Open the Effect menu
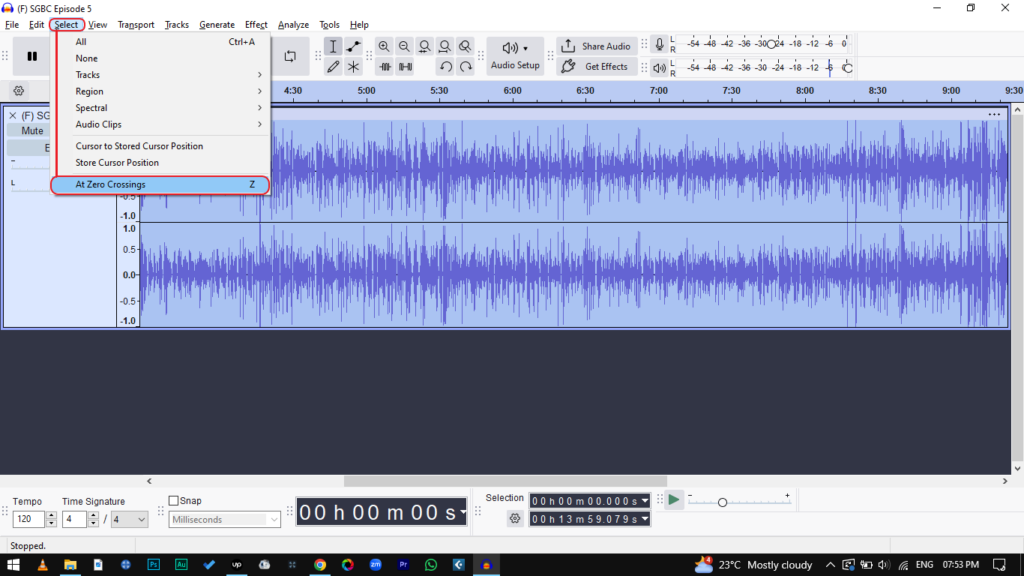Viewport: 1024px width, 576px height. click(256, 25)
